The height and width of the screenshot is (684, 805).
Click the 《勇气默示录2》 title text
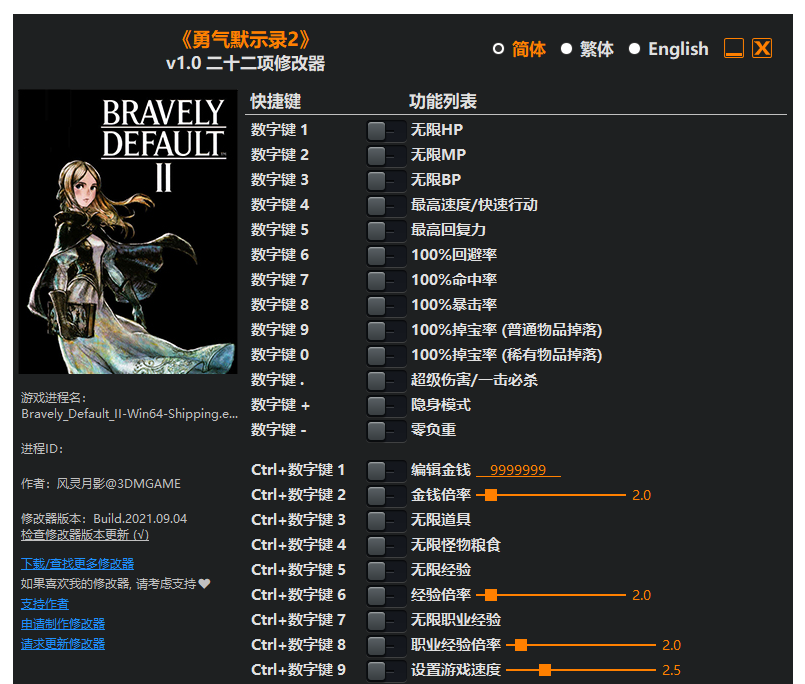(x=246, y=40)
